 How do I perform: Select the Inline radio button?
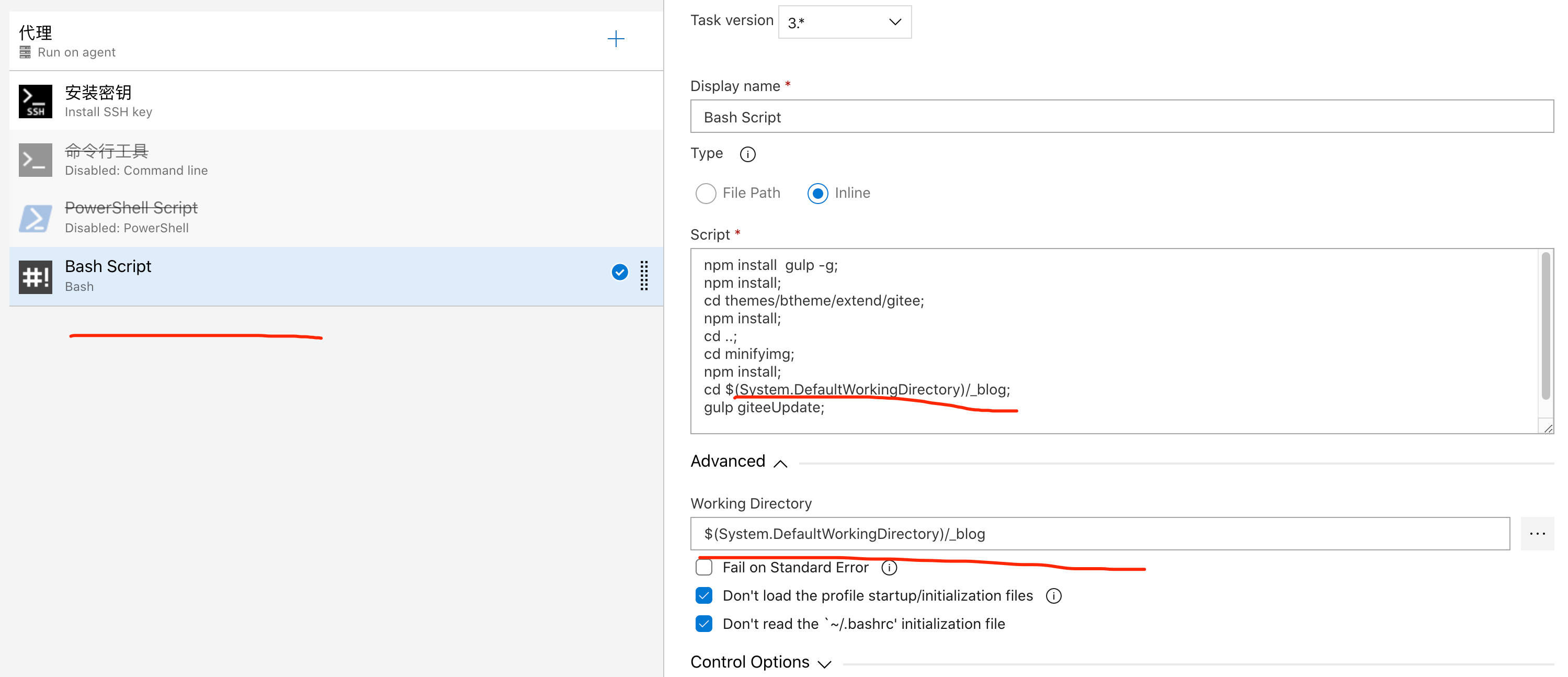tap(817, 194)
